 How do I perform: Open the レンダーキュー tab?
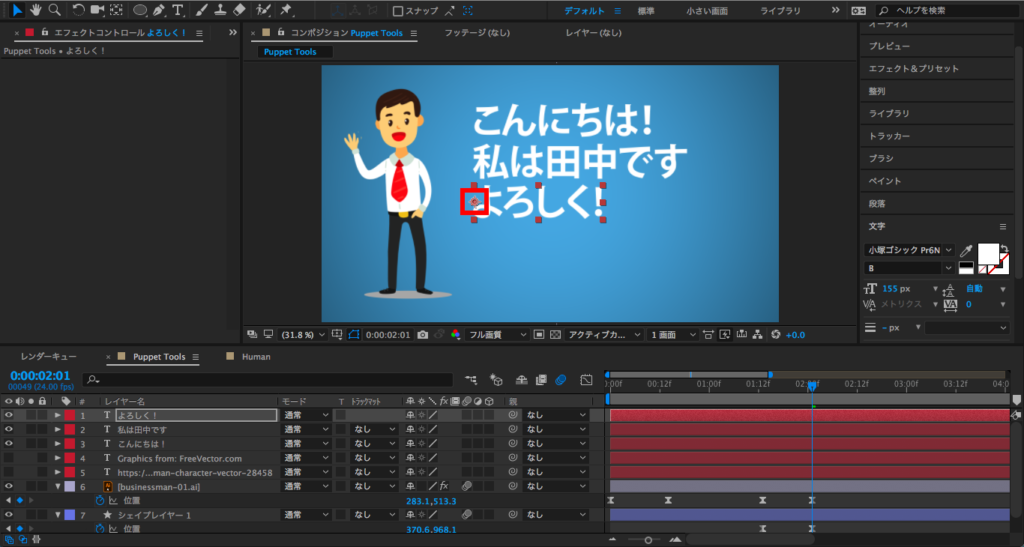point(49,356)
